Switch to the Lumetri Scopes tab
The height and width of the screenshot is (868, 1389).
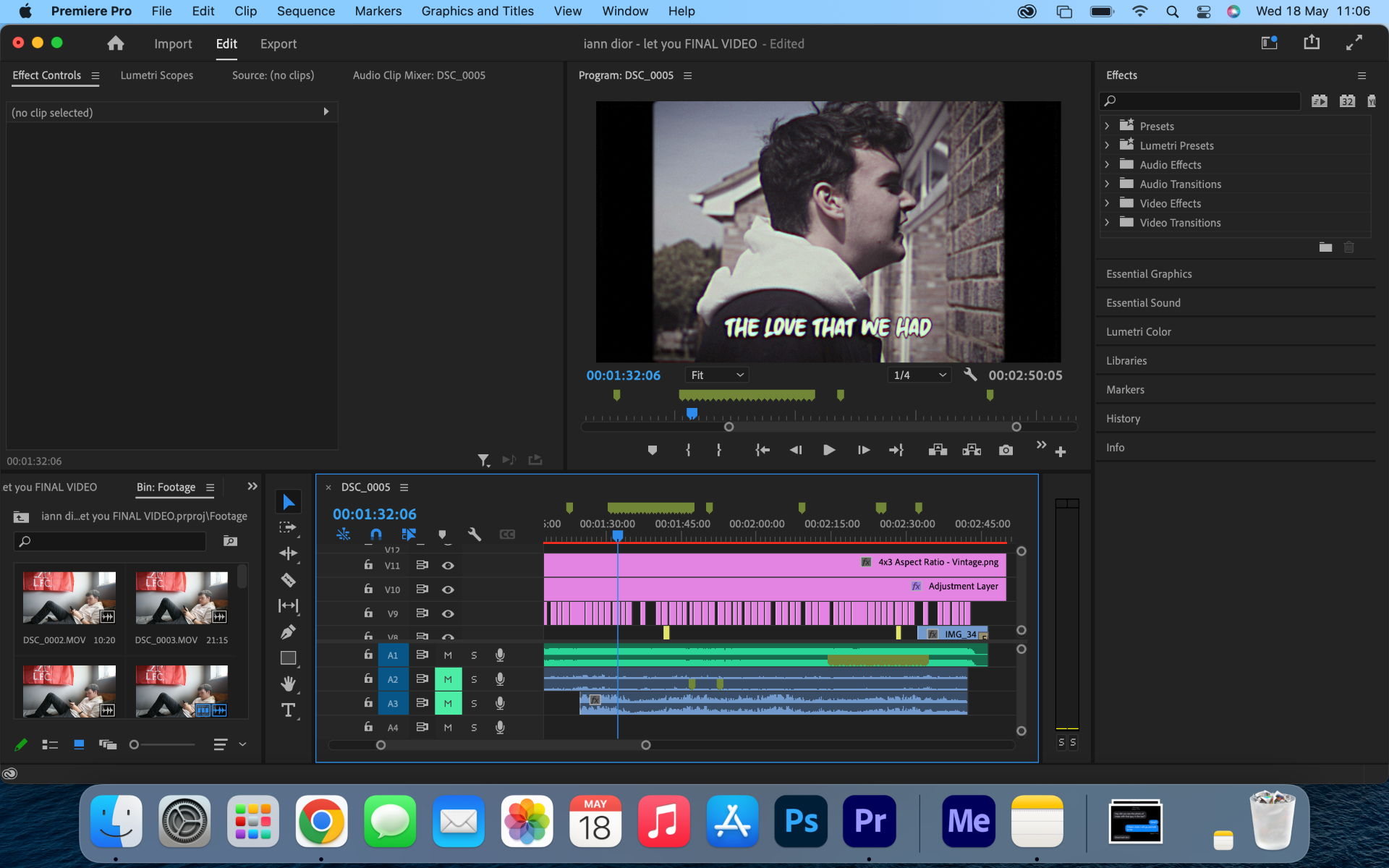point(156,75)
